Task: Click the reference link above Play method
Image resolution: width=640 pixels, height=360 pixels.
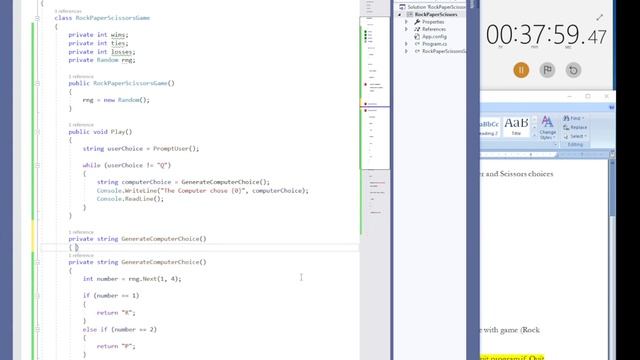Action: click(81, 124)
